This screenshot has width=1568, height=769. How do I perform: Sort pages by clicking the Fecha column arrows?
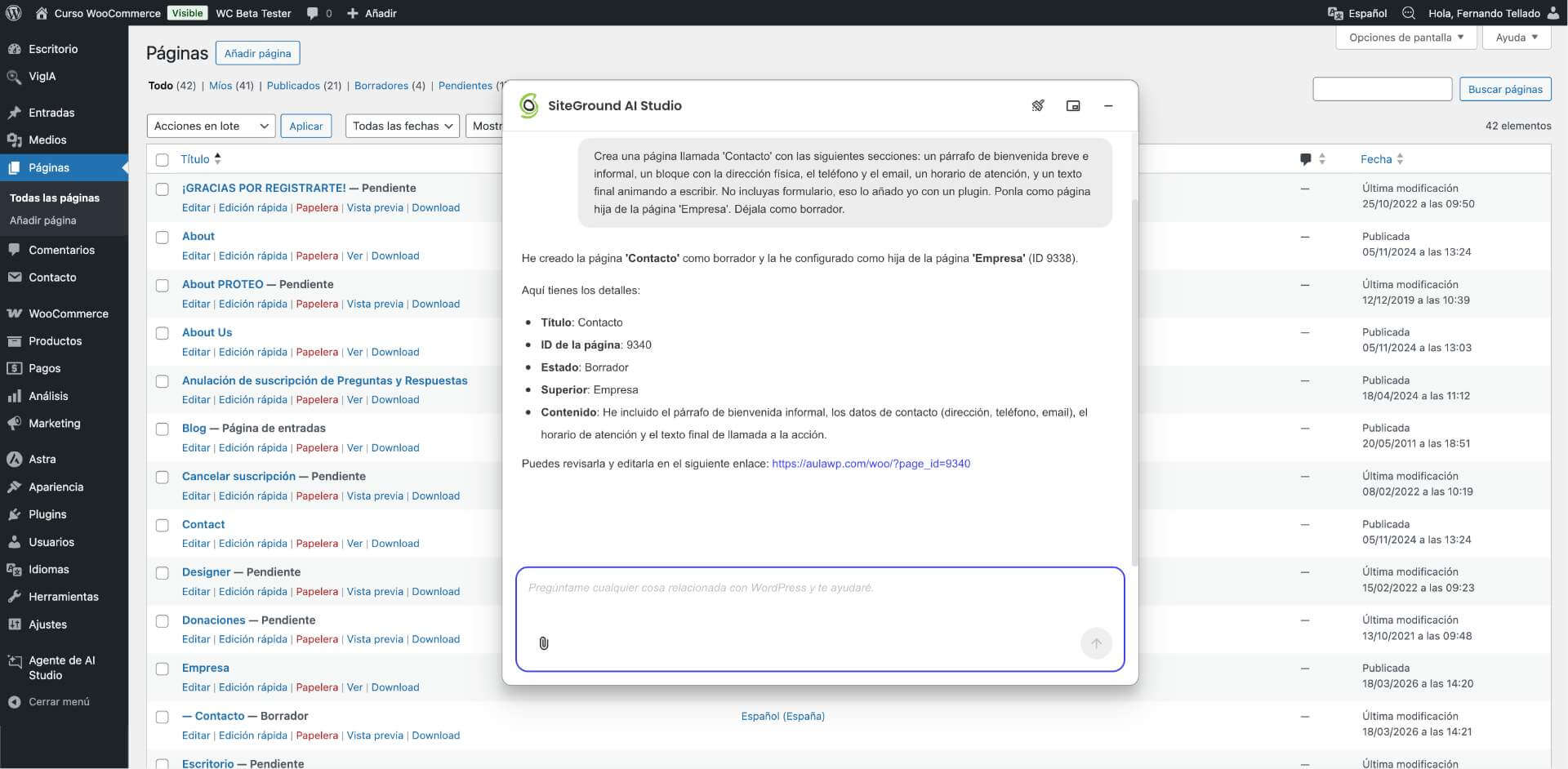(x=1401, y=159)
